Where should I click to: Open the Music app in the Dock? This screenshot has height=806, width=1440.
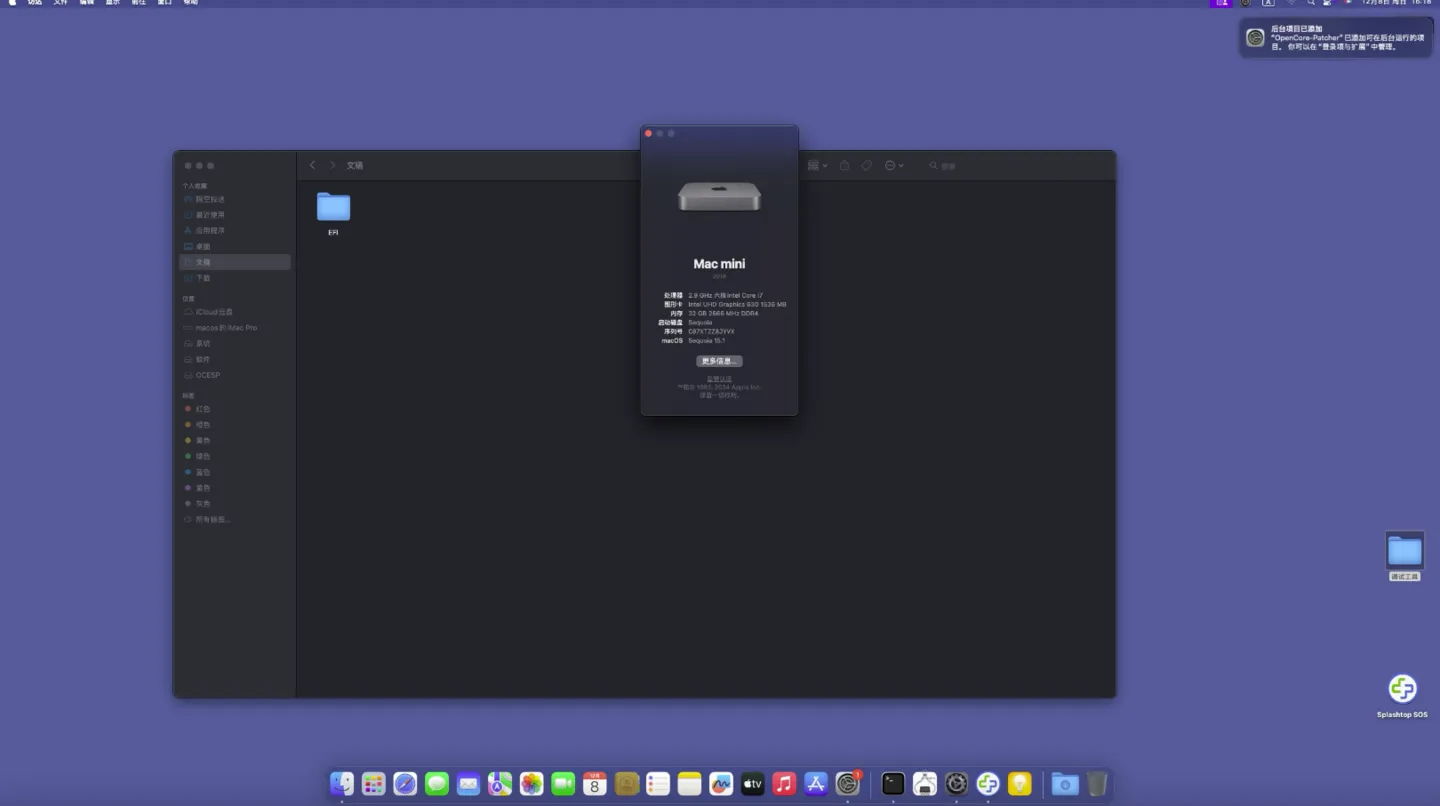(x=784, y=784)
